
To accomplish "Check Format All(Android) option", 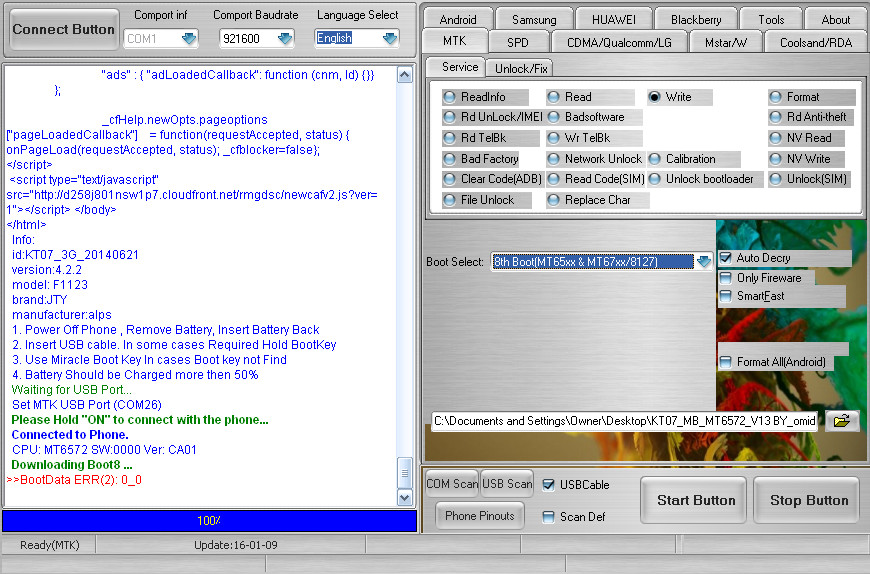I will click(x=725, y=362).
